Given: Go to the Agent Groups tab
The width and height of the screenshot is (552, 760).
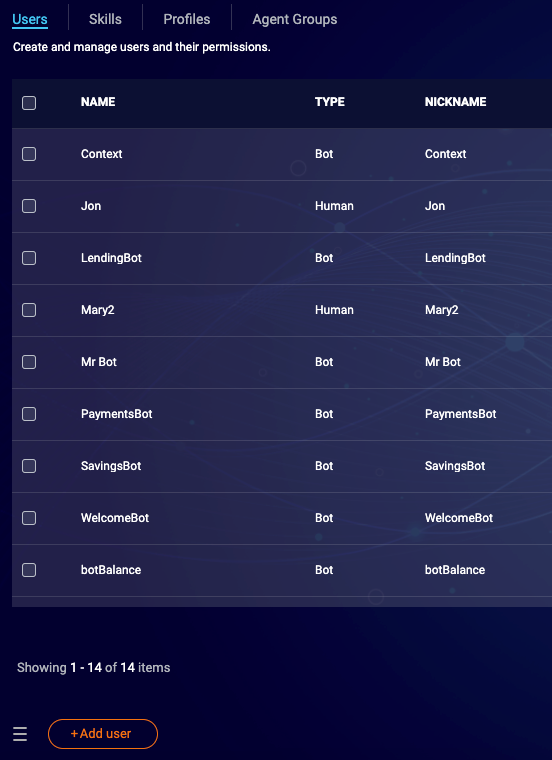Looking at the screenshot, I should coord(295,19).
